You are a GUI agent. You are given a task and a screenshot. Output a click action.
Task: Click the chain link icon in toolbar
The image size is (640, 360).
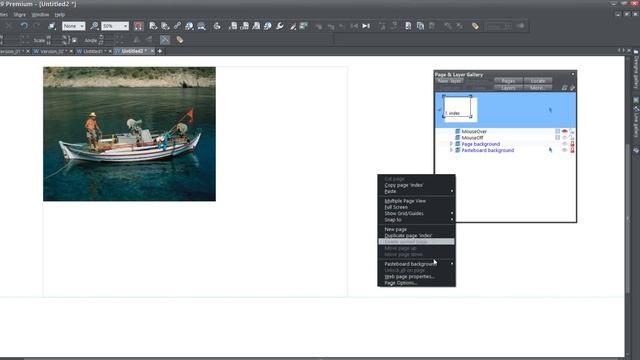[x=177, y=26]
